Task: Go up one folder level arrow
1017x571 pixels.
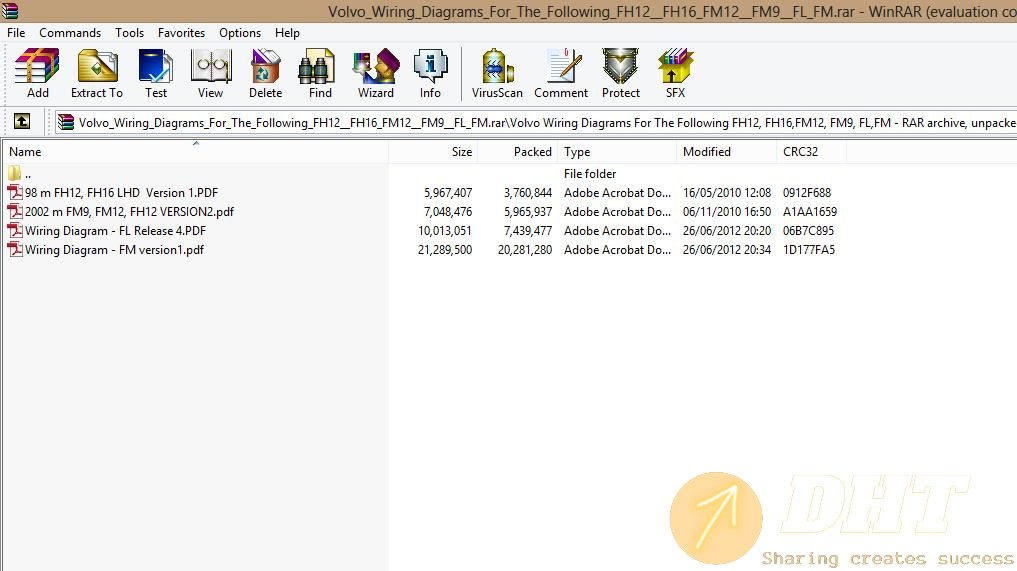Action: click(x=21, y=121)
